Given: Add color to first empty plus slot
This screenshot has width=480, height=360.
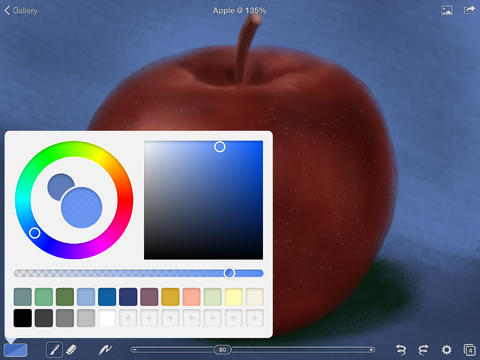Looking at the screenshot, I should (128, 318).
